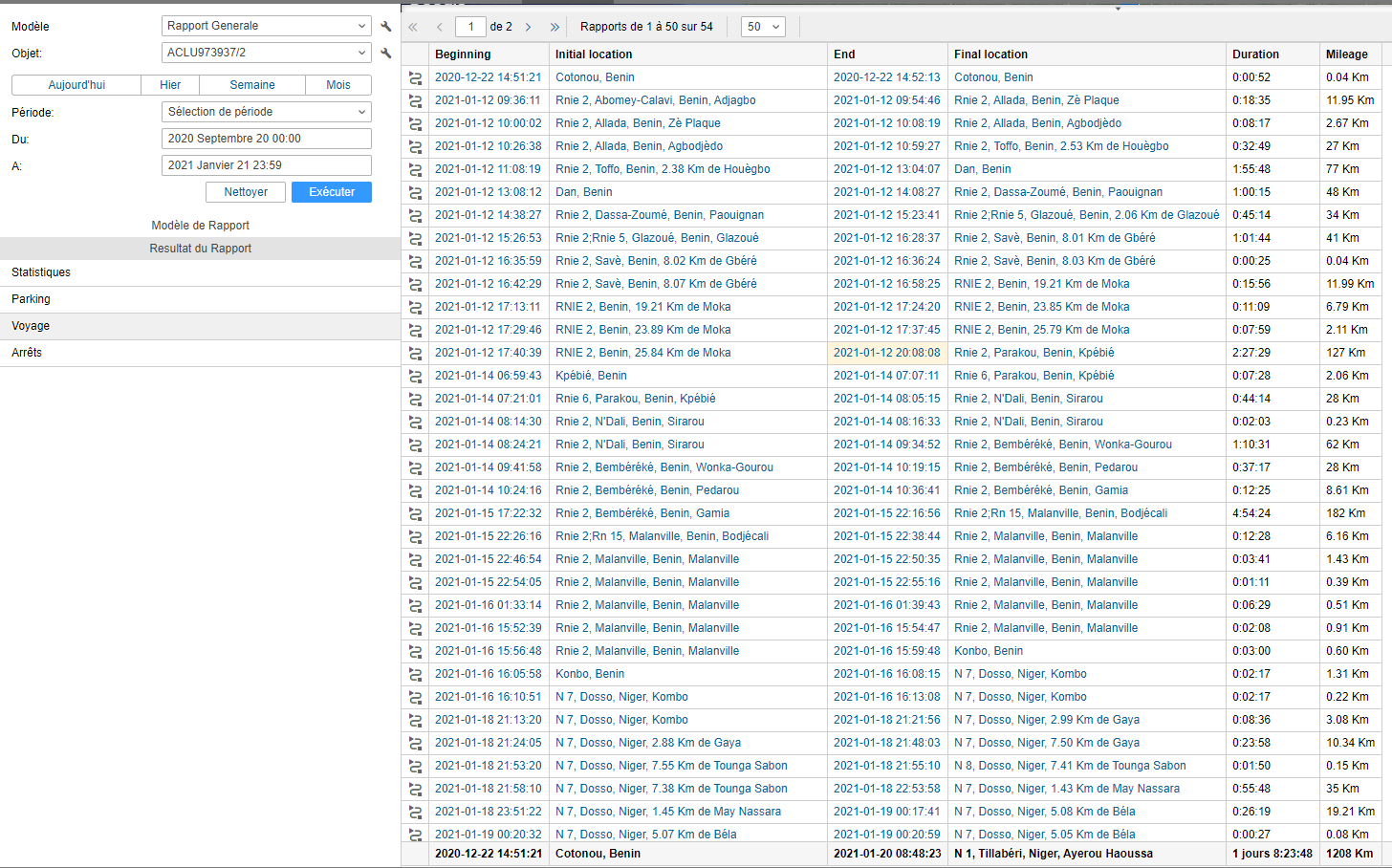1392x868 pixels.
Task: Advance to the next report page
Action: click(528, 27)
